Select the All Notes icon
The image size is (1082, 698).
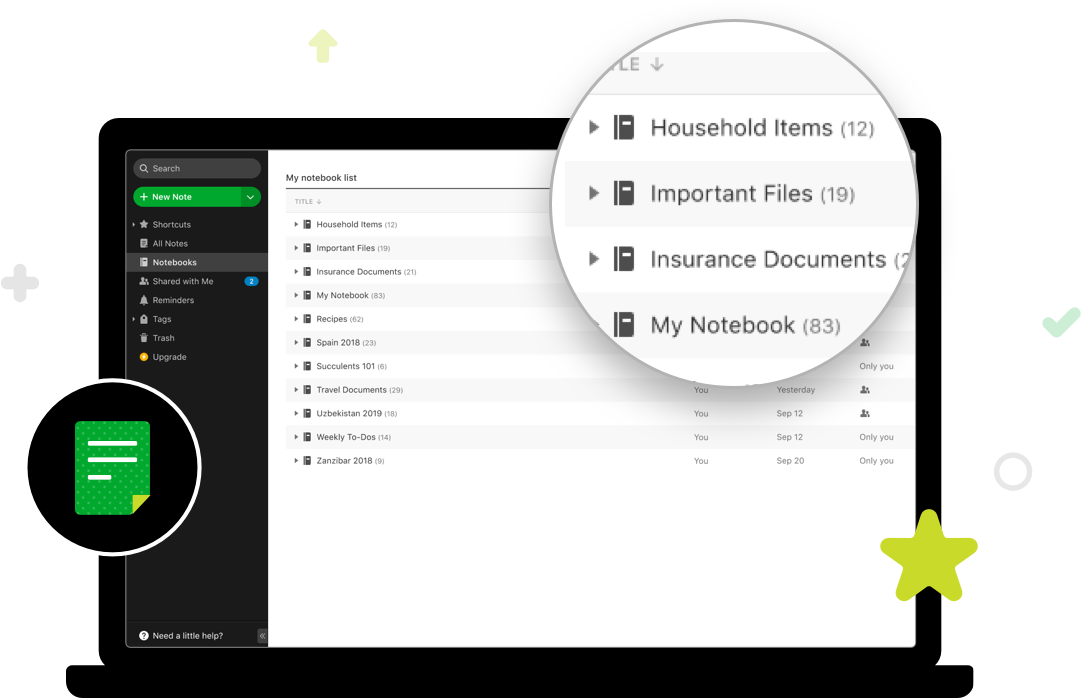(144, 243)
